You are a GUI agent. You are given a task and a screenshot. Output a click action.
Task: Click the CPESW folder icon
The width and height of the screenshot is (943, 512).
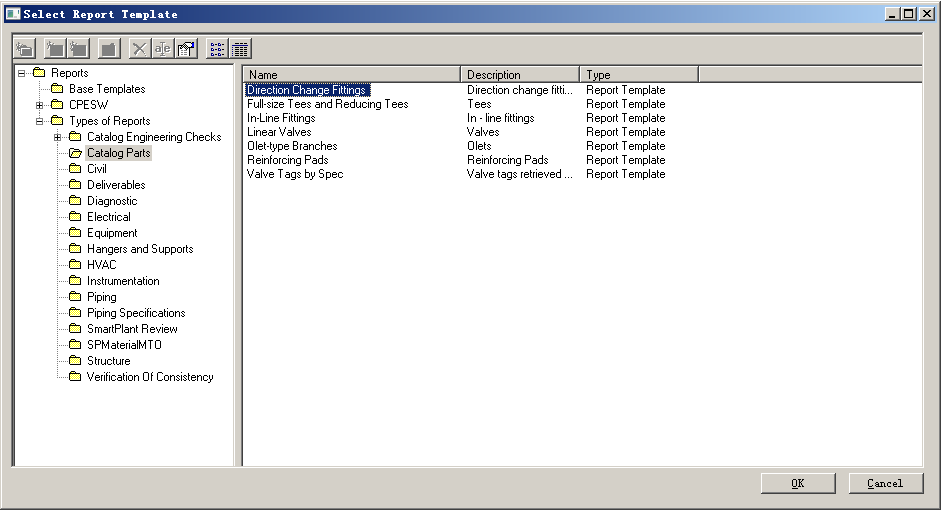[x=57, y=105]
